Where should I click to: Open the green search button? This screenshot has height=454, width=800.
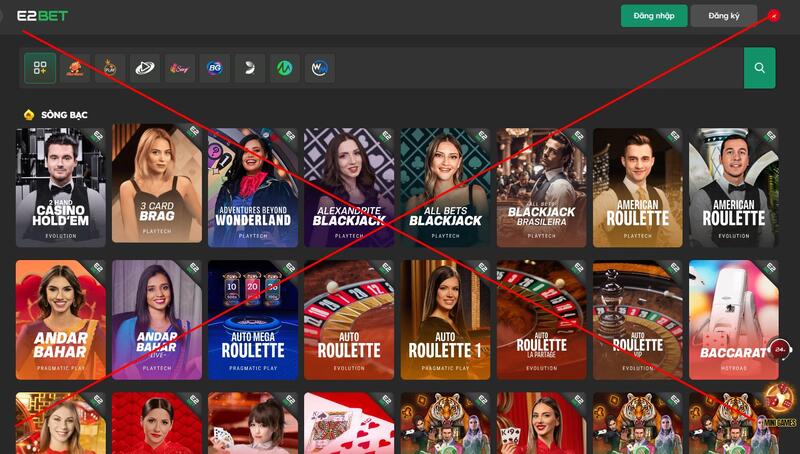(x=759, y=68)
